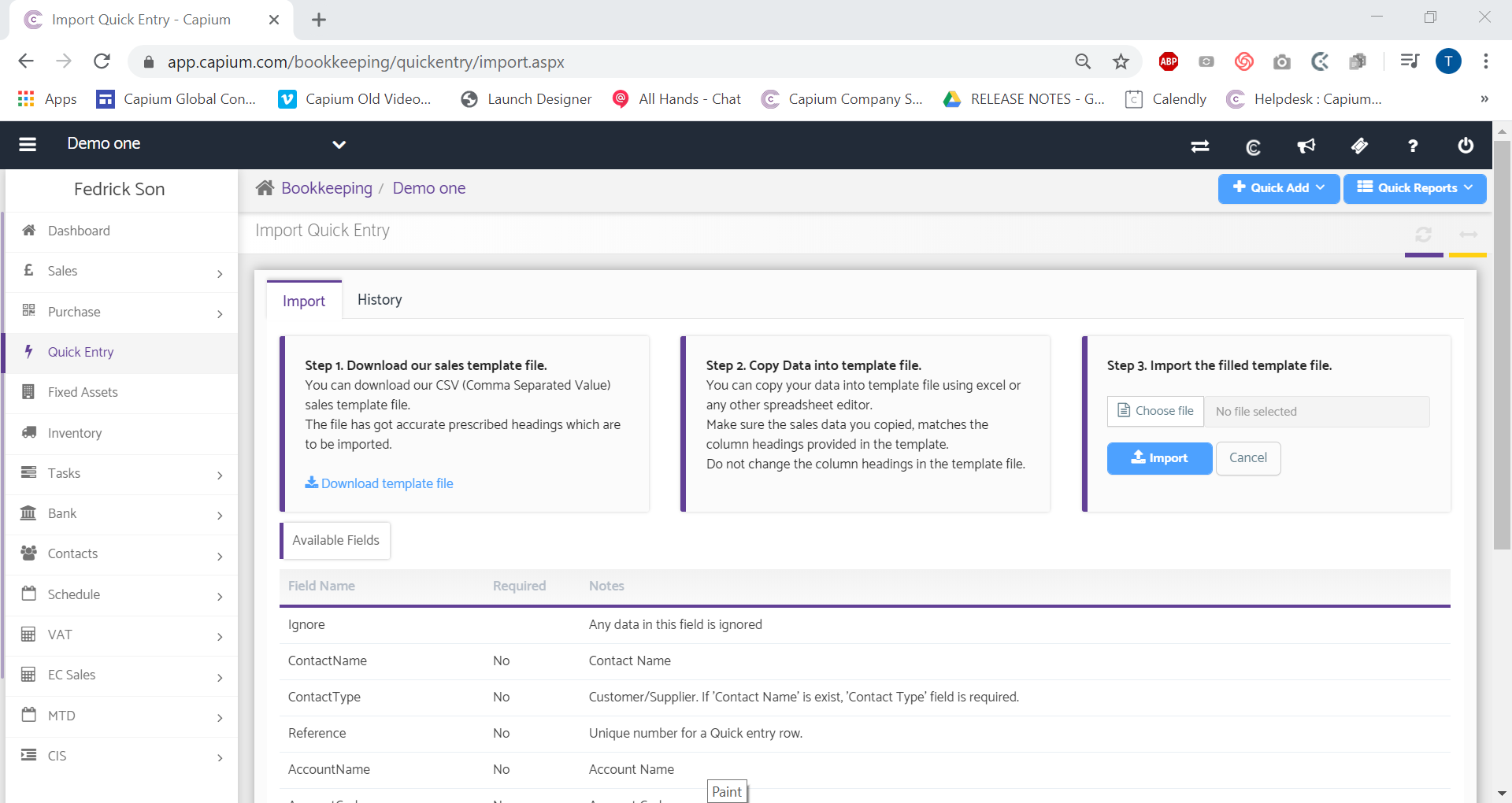Expand the Bank sidebar menu
1512x803 pixels.
coord(122,514)
